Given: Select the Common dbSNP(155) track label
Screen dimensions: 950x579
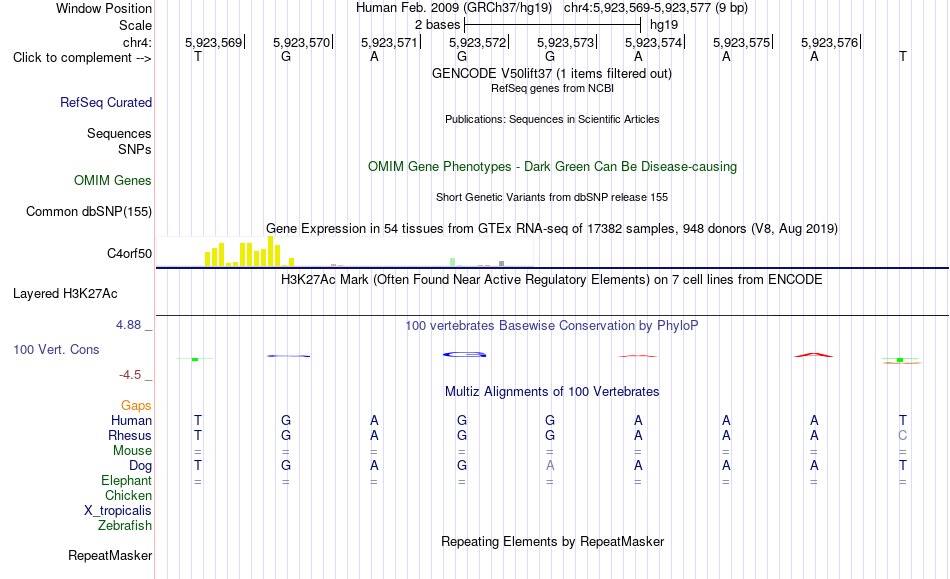Looking at the screenshot, I should (89, 211).
